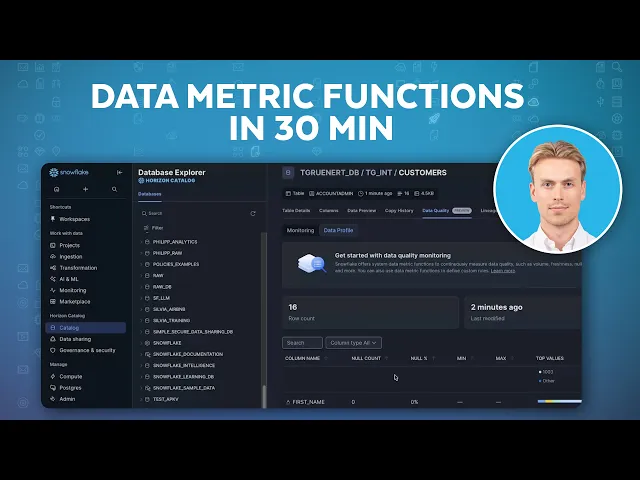This screenshot has width=640, height=480.
Task: Sort by NULL % column header
Action: pos(419,358)
